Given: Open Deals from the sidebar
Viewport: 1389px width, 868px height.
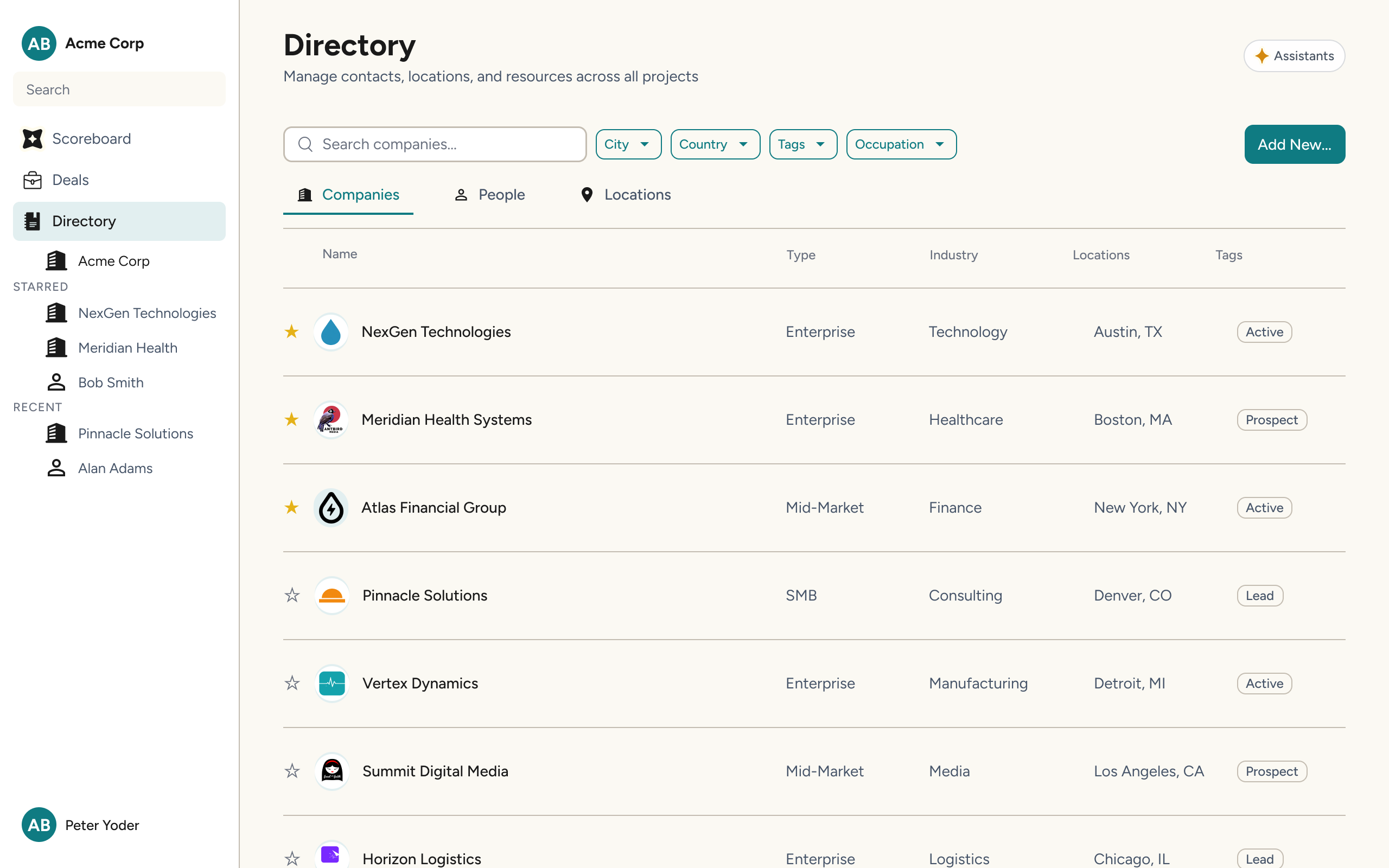Looking at the screenshot, I should point(119,180).
